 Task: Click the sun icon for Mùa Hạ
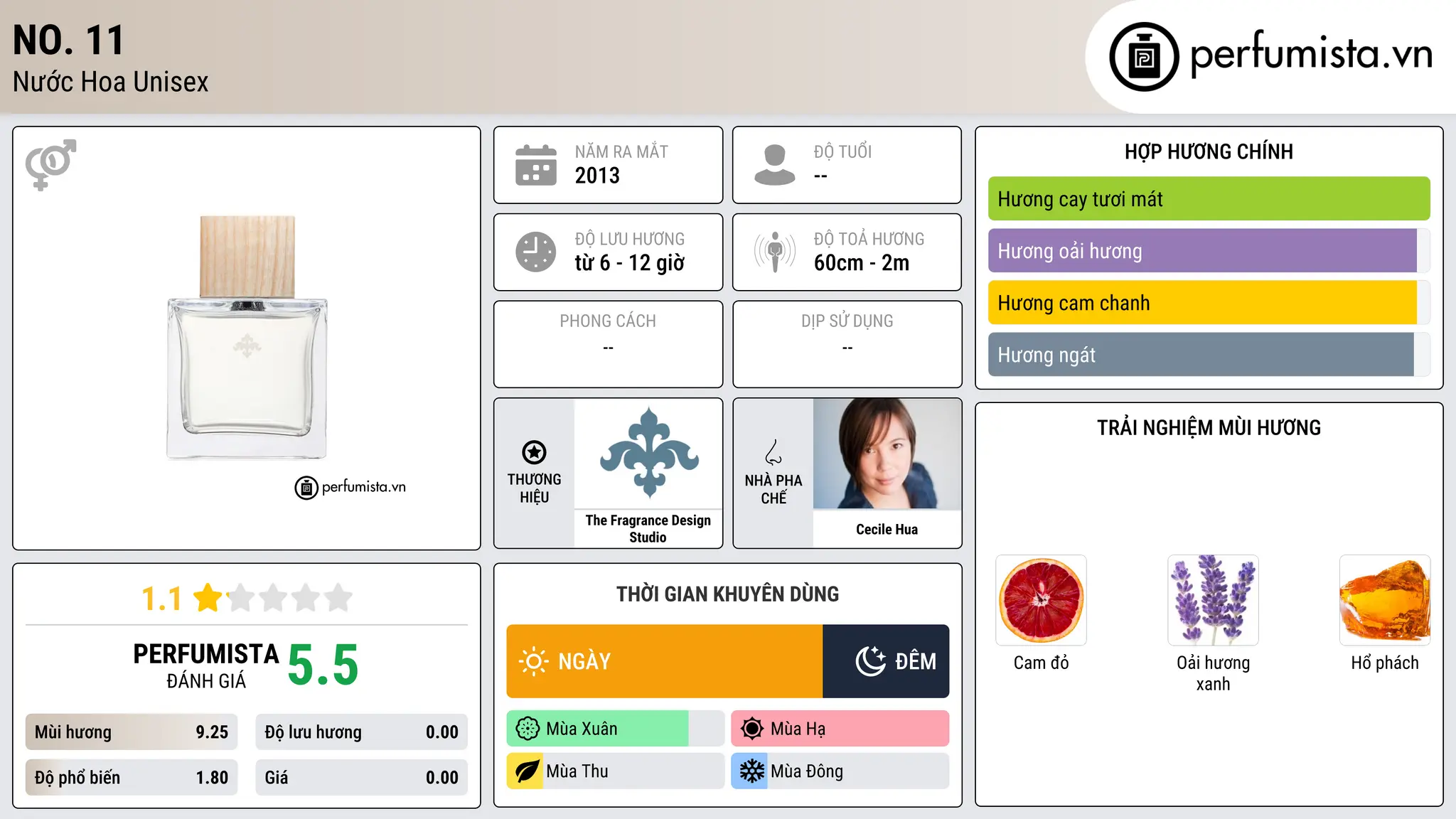(752, 729)
